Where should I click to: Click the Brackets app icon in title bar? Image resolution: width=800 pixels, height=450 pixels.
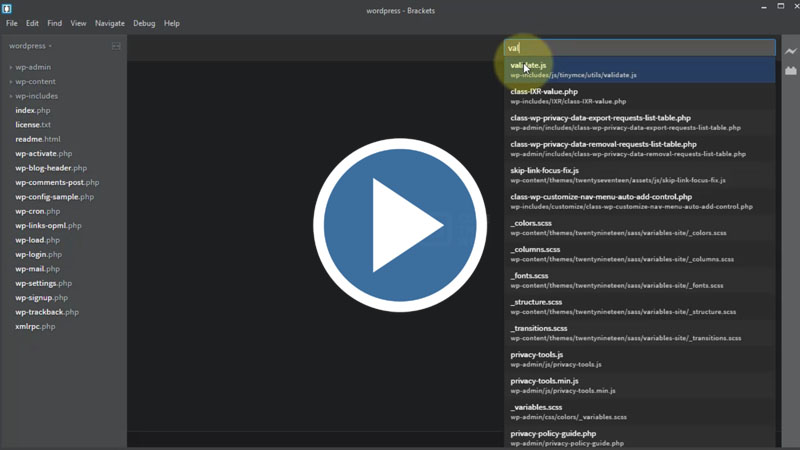point(8,9)
